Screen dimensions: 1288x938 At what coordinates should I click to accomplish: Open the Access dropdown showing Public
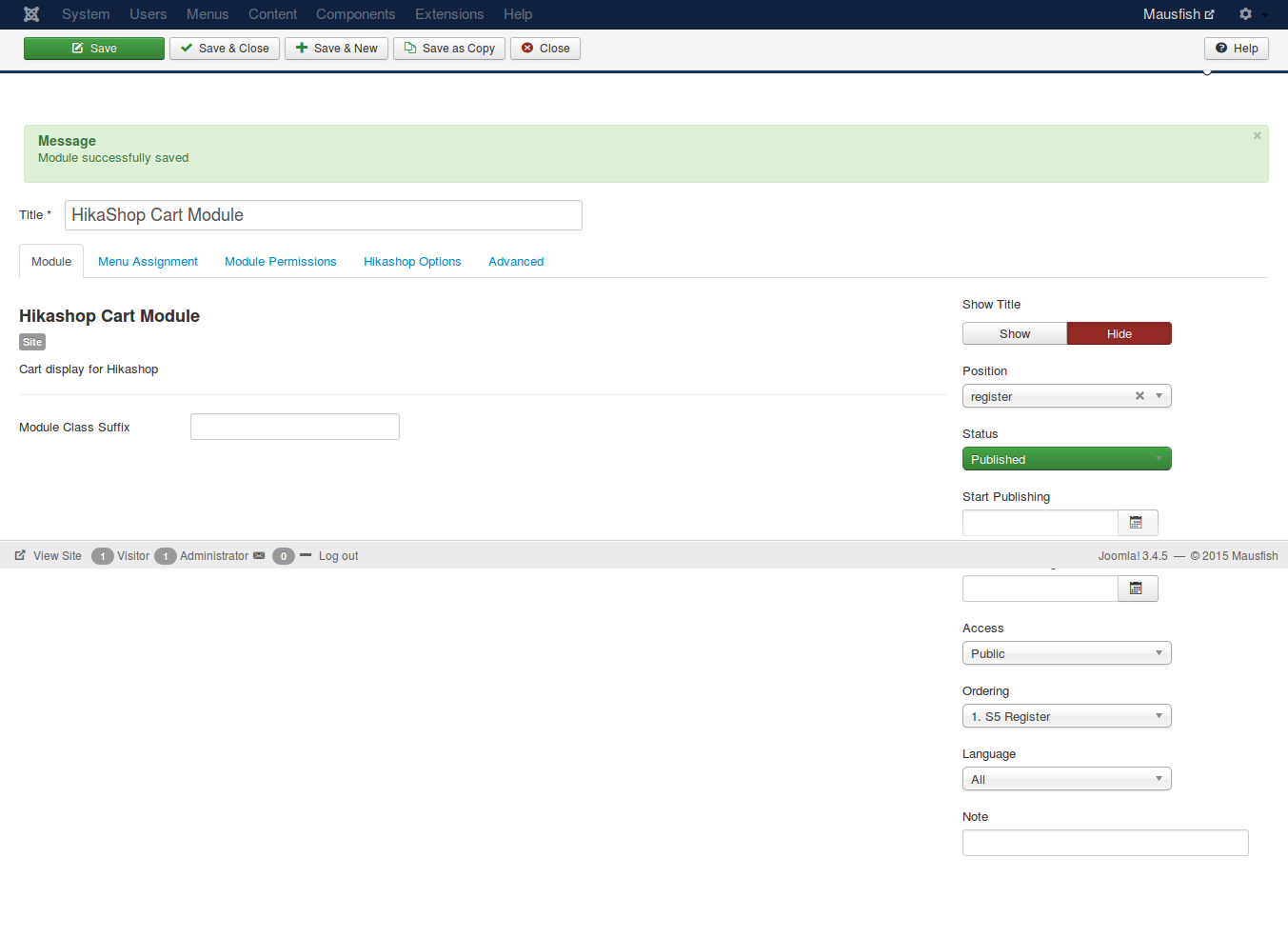click(1067, 653)
